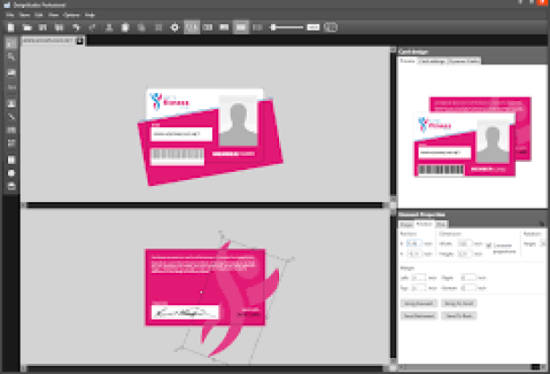Close the open document tab
Image resolution: width=550 pixels, height=374 pixels.
[x=80, y=41]
